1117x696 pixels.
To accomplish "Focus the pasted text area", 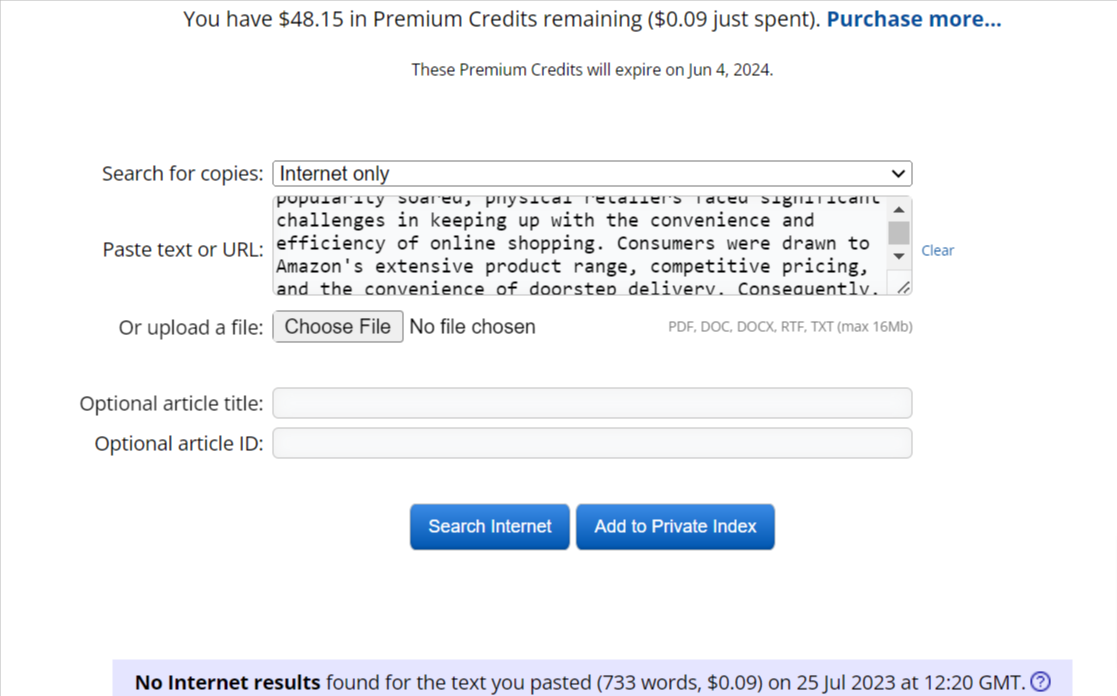I will [578, 246].
